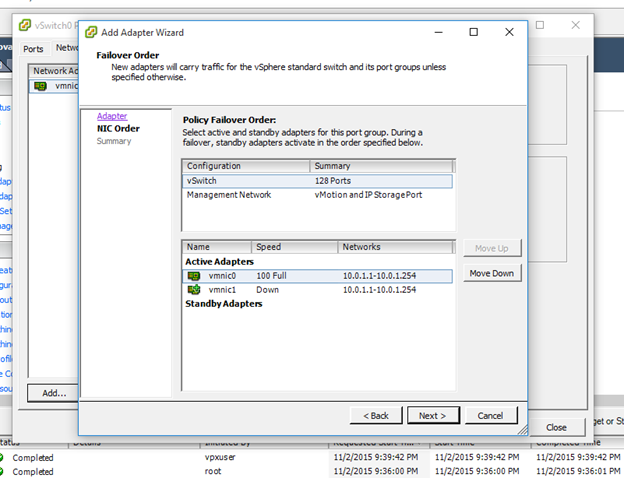Select the Management Network configuration row
This screenshot has height=478, width=624.
317,195
